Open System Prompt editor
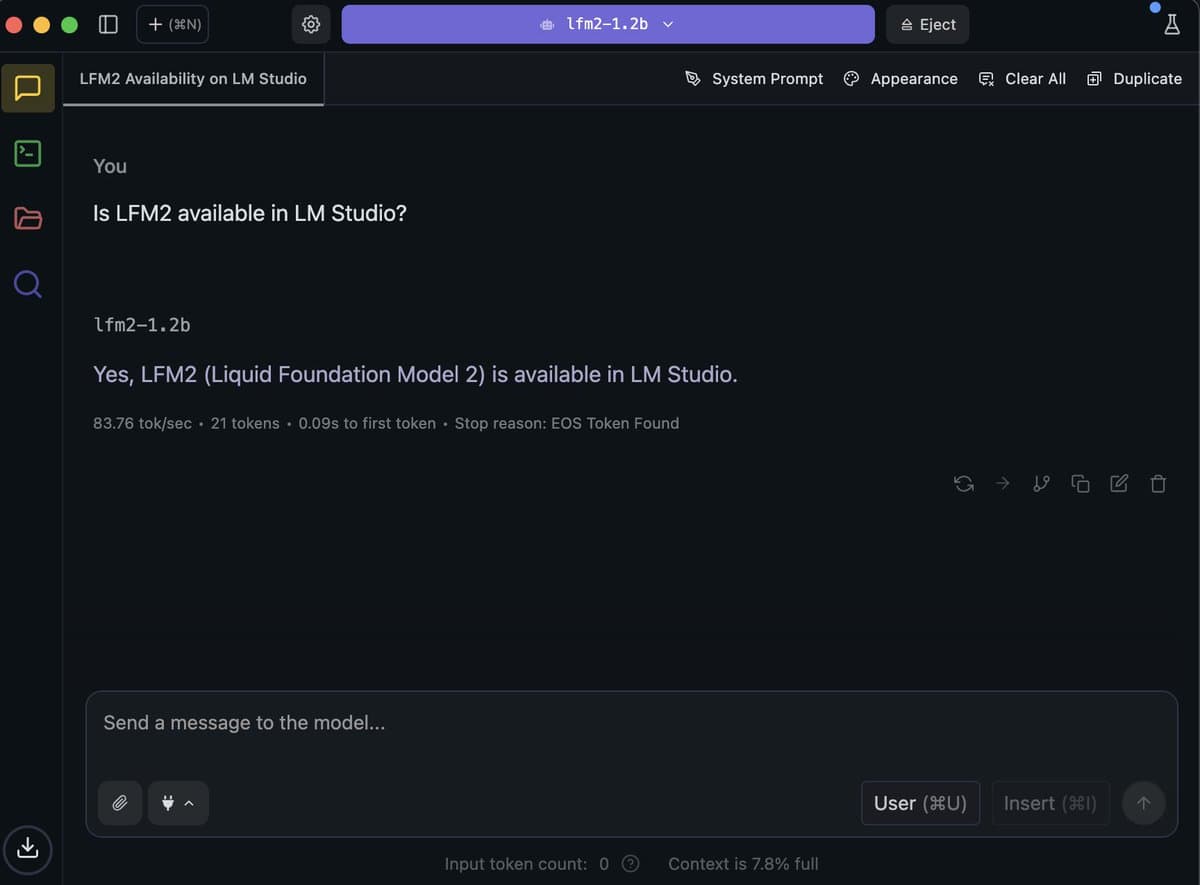 coord(754,79)
